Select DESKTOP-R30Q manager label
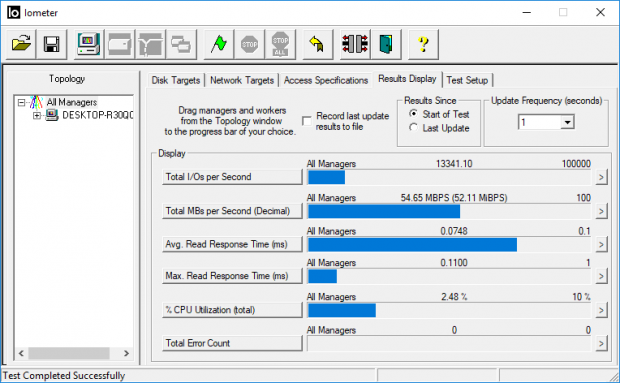620x383 pixels. pos(98,115)
